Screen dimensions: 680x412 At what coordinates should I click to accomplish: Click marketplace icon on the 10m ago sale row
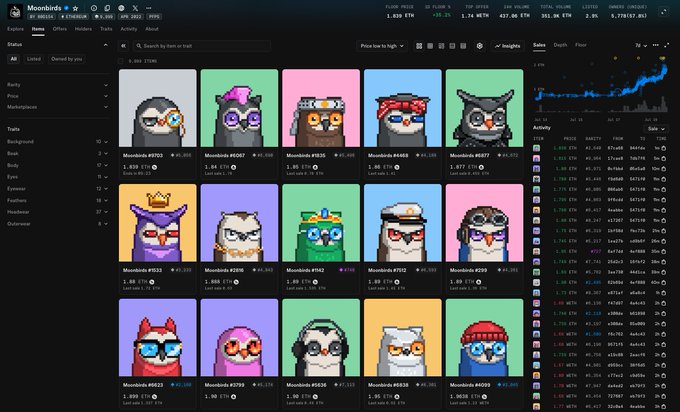point(664,169)
